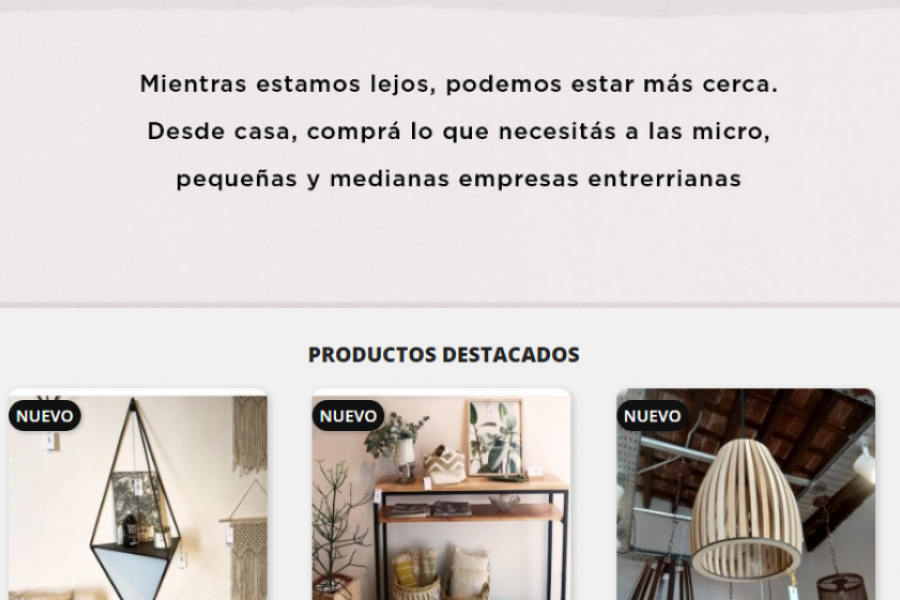Click the banner line 'pequeñas y medianas empresas'
This screenshot has width=900, height=600.
[458, 179]
